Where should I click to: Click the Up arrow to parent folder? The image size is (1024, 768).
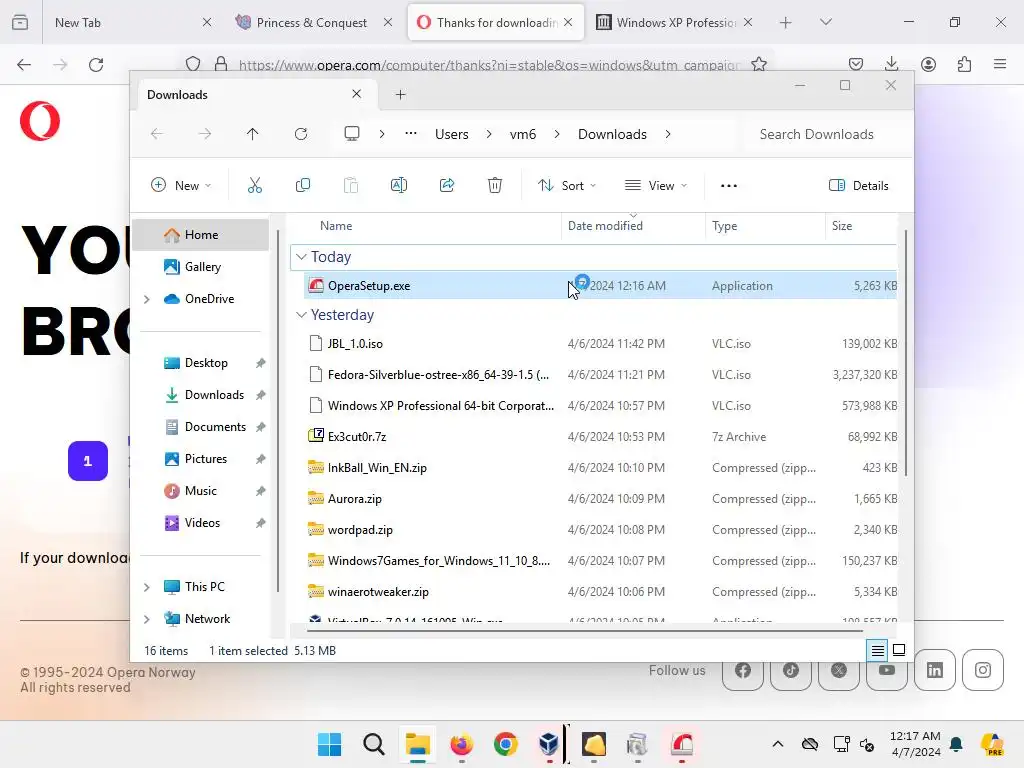point(253,134)
